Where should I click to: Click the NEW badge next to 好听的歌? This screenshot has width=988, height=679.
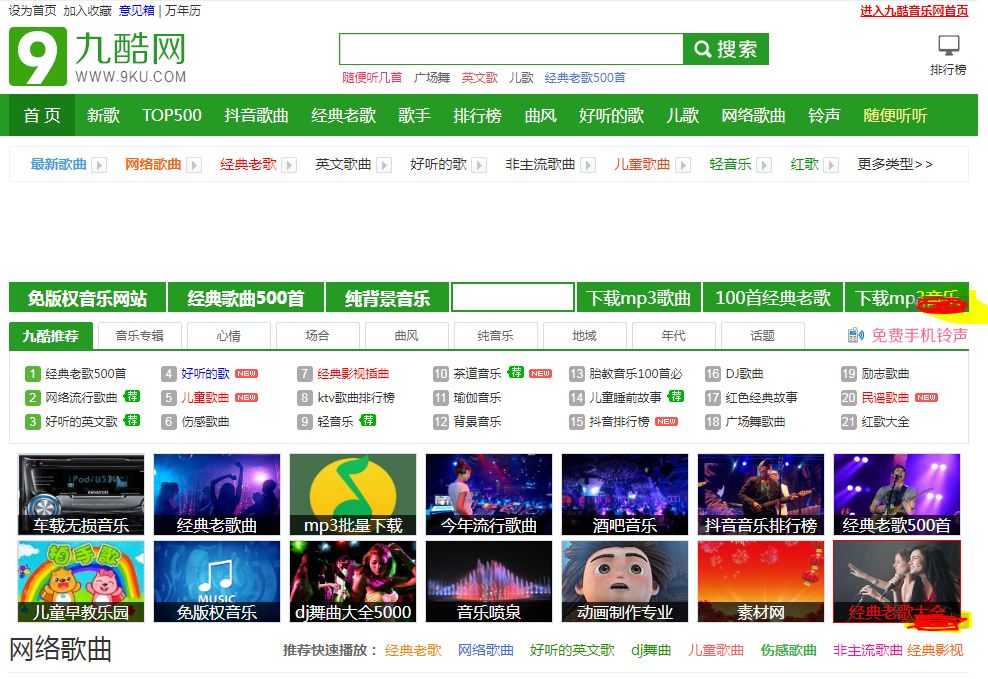click(246, 374)
